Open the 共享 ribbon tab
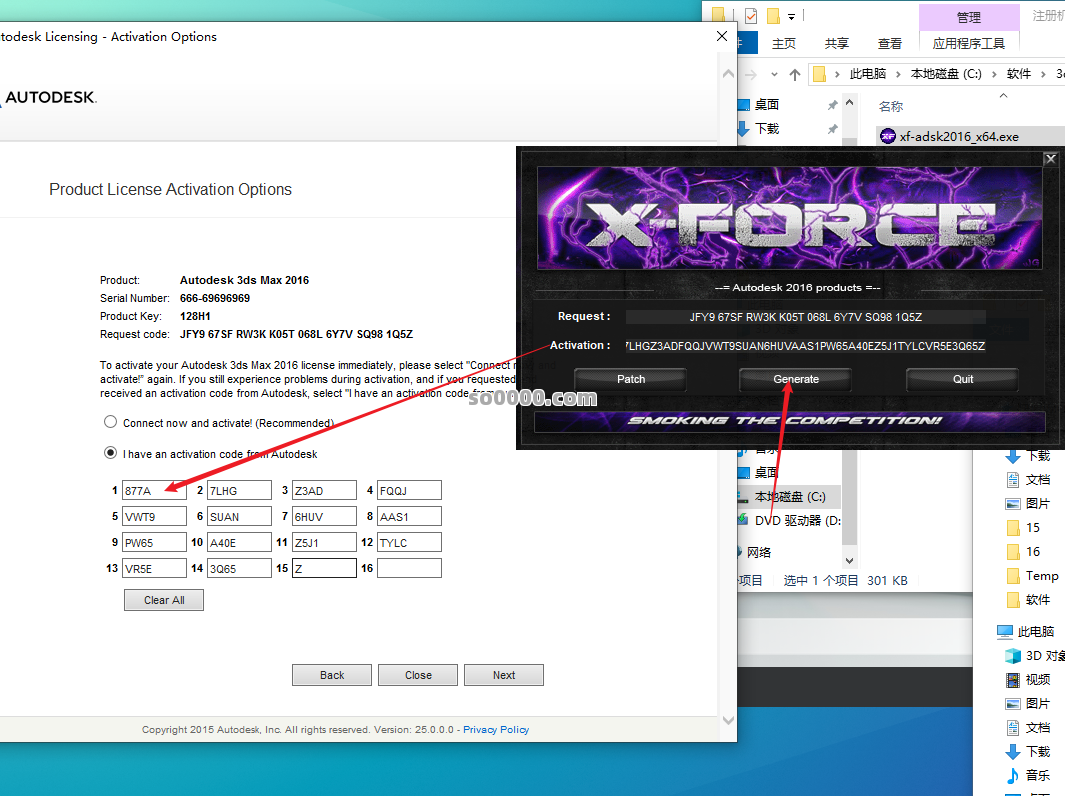Viewport: 1065px width, 796px height. point(836,44)
